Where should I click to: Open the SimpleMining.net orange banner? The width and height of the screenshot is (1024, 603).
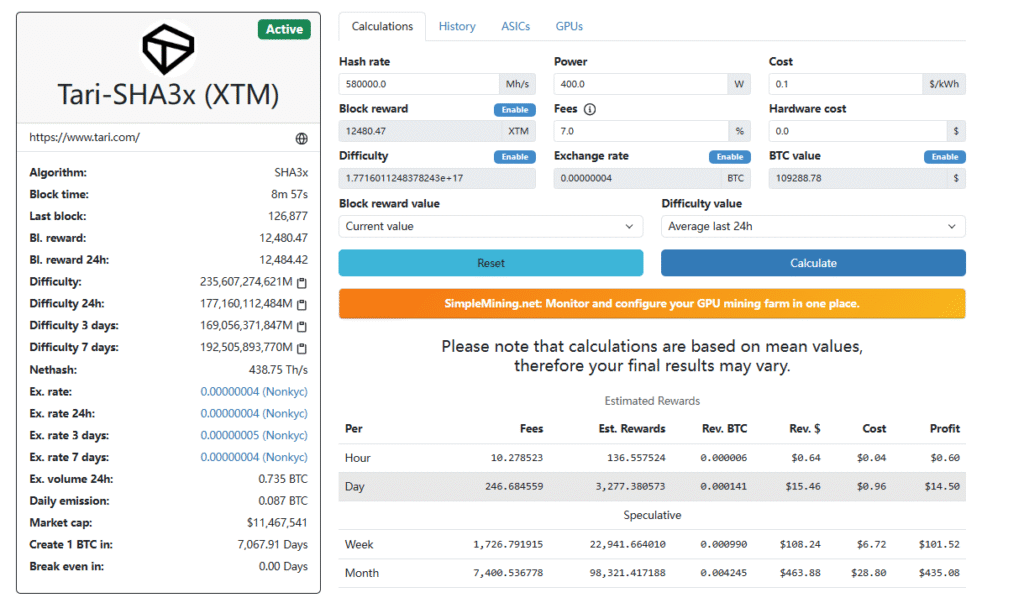click(652, 304)
